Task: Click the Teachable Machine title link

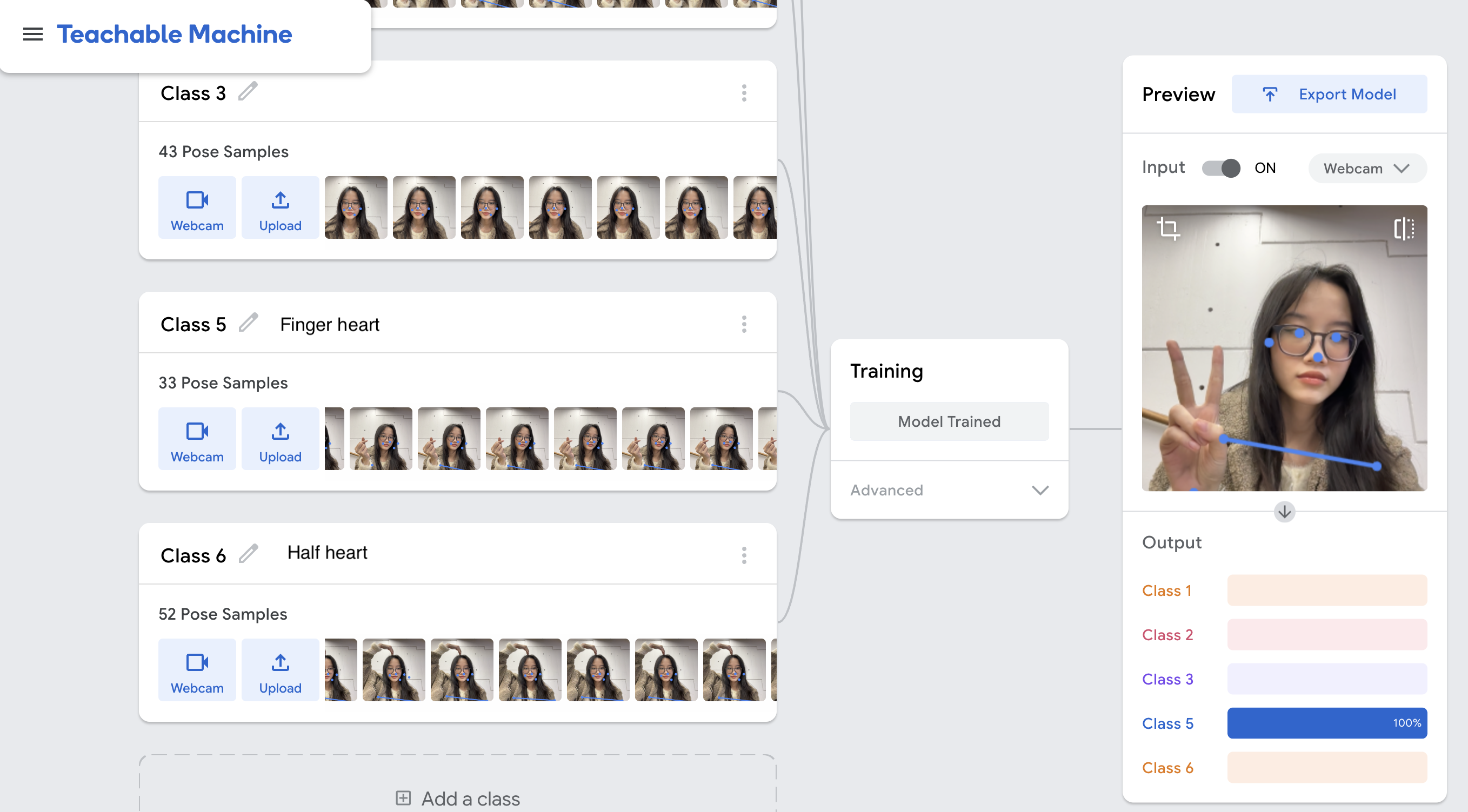Action: tap(174, 34)
